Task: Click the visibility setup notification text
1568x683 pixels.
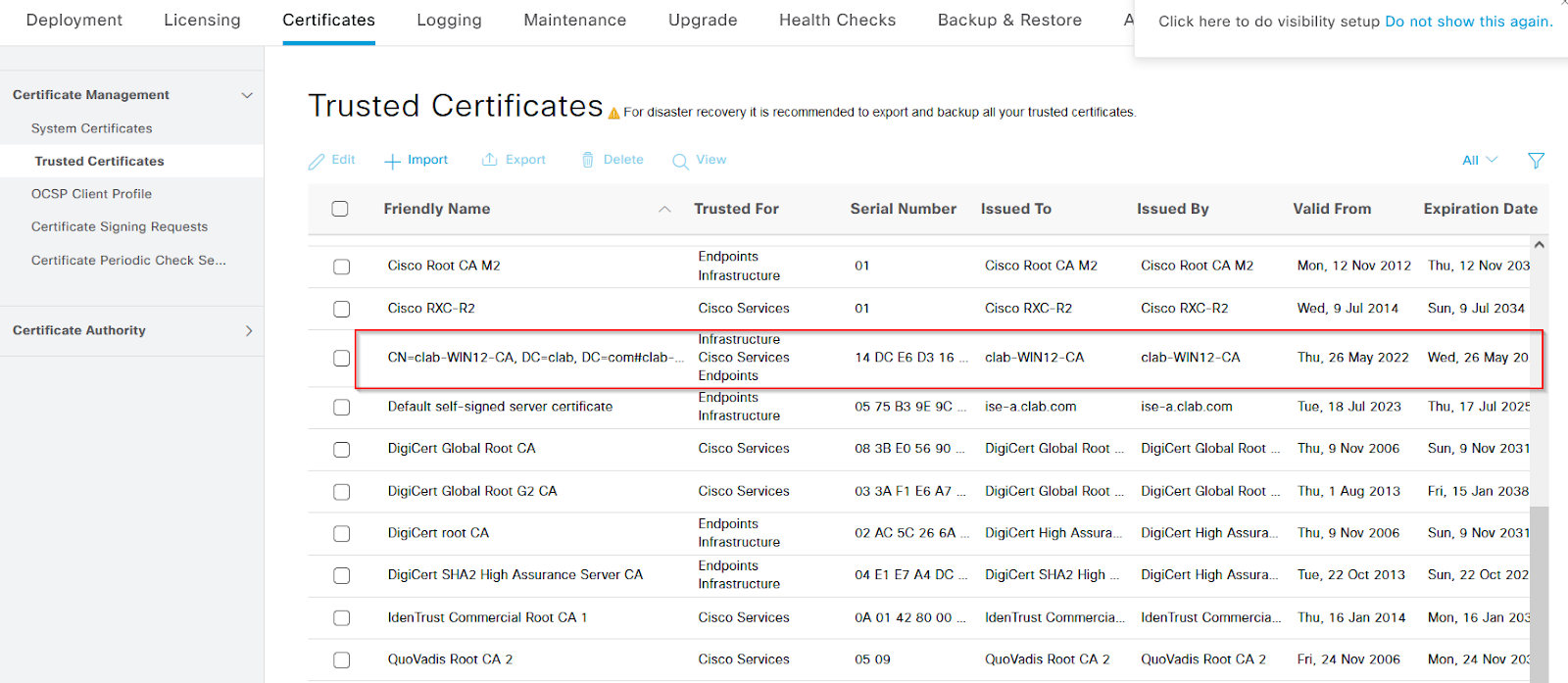Action: [1269, 22]
